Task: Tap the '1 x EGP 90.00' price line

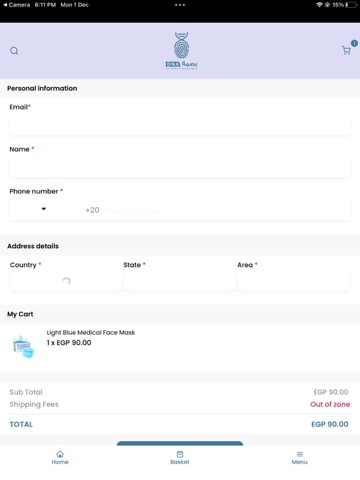Action: click(x=69, y=343)
